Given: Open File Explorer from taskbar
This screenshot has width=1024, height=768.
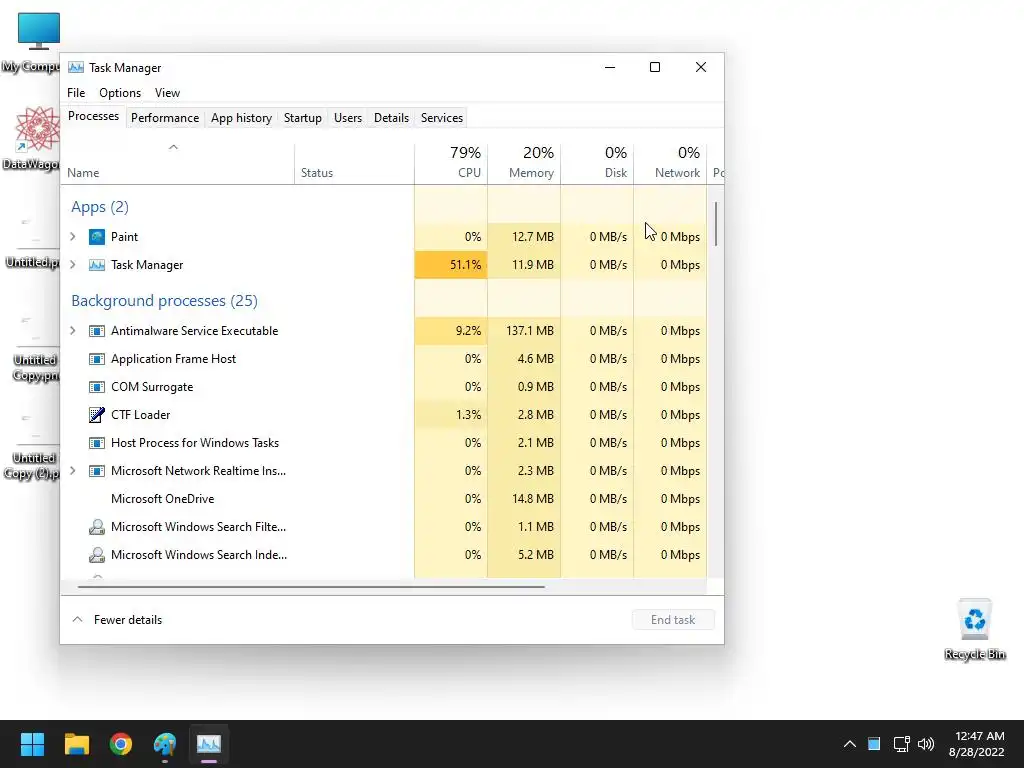Looking at the screenshot, I should pyautogui.click(x=76, y=744).
